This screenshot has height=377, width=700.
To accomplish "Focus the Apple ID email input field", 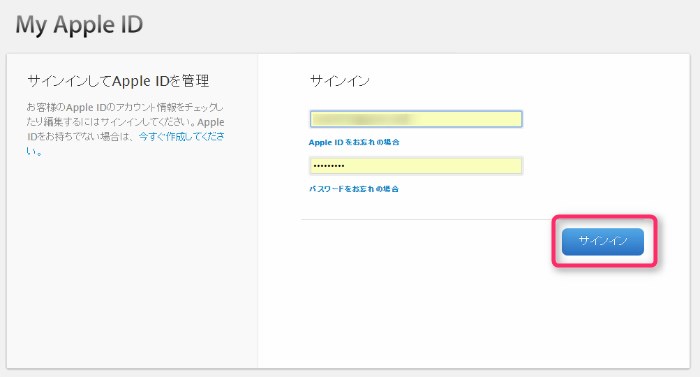I will tap(416, 119).
